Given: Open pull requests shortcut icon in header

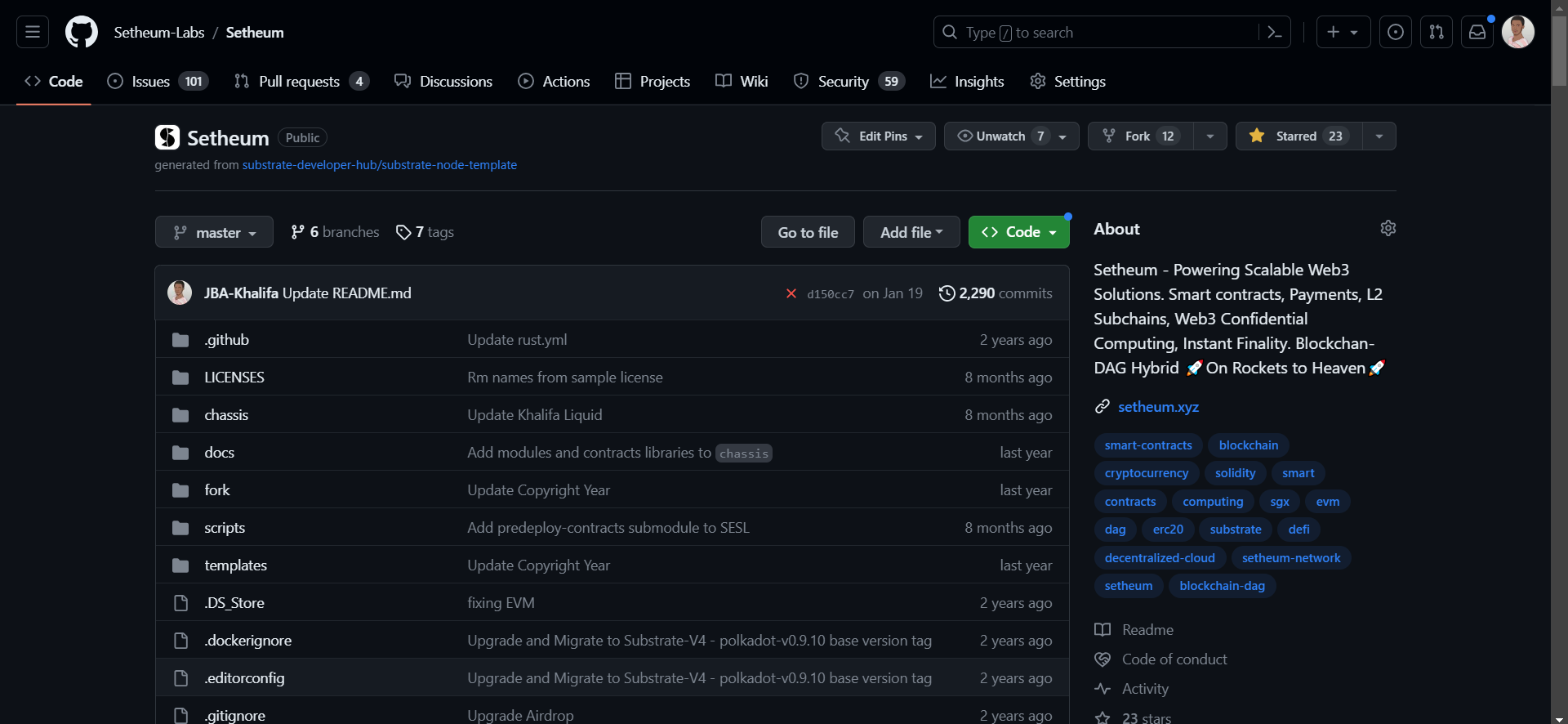Looking at the screenshot, I should coord(1436,32).
